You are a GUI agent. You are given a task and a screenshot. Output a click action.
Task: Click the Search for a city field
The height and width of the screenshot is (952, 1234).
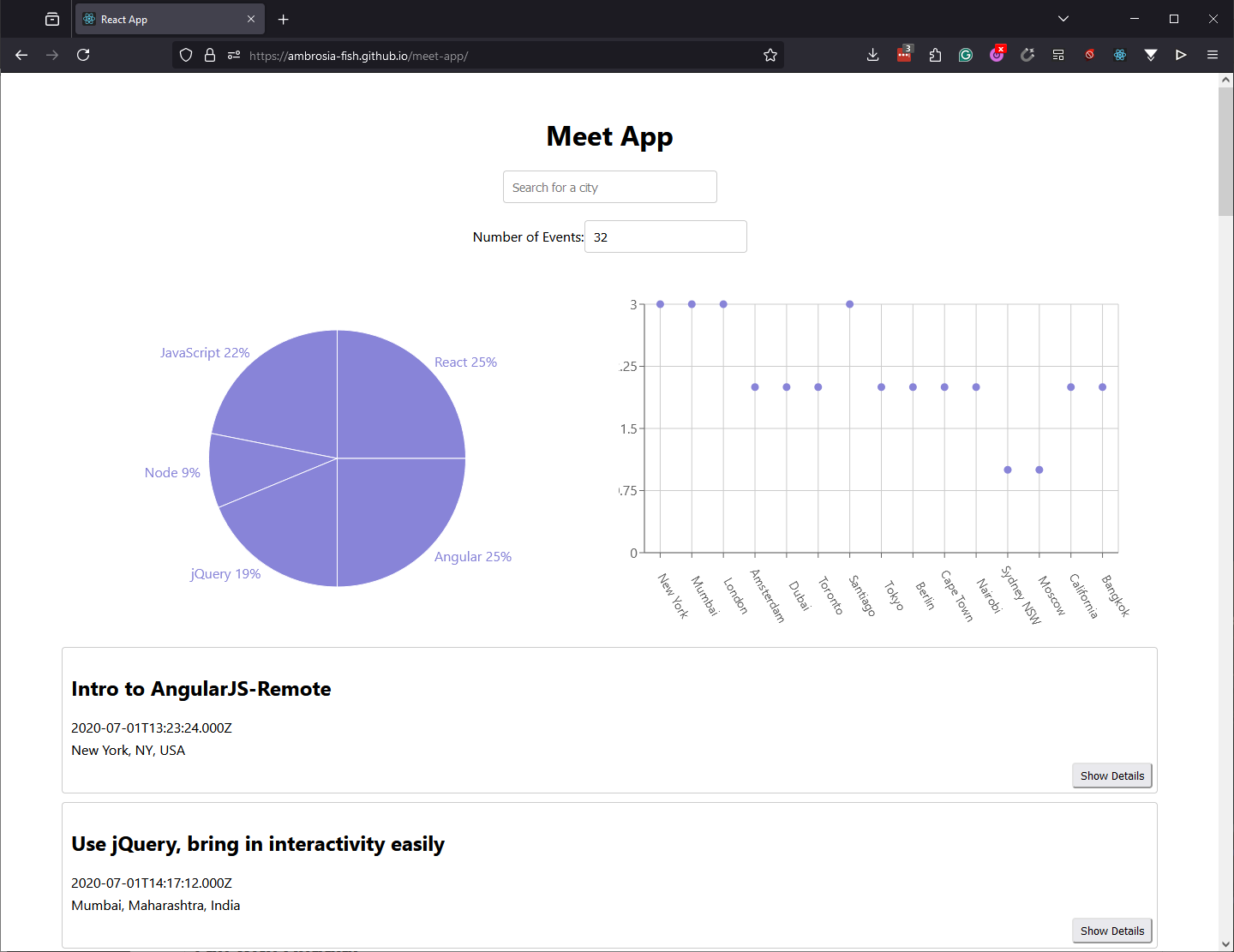pyautogui.click(x=609, y=187)
